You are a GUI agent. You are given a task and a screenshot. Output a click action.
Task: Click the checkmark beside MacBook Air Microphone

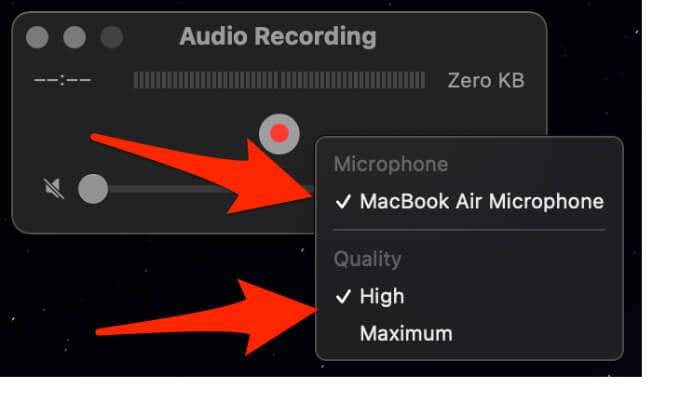[x=343, y=202]
